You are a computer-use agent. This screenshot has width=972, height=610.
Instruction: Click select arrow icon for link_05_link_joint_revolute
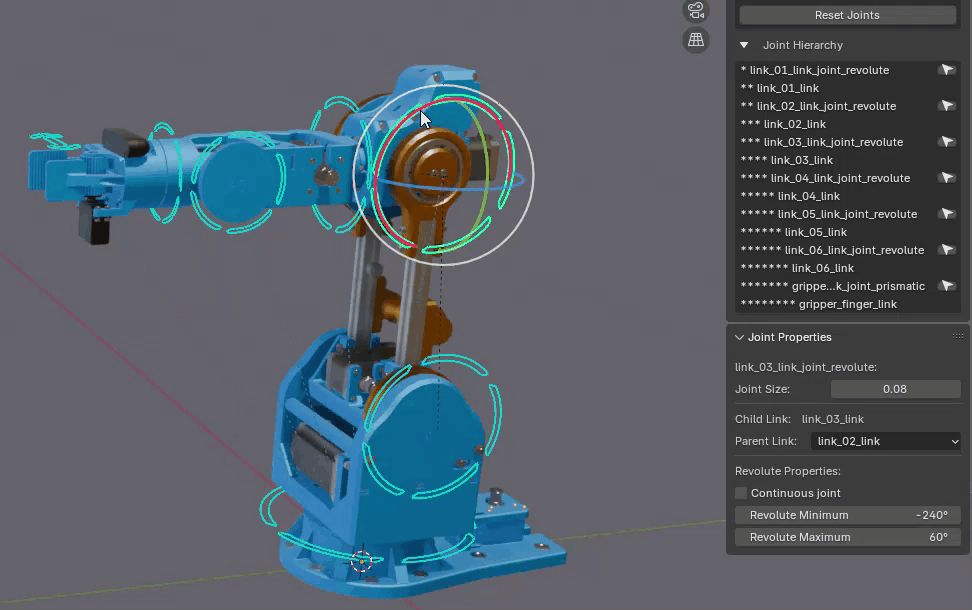(x=946, y=214)
